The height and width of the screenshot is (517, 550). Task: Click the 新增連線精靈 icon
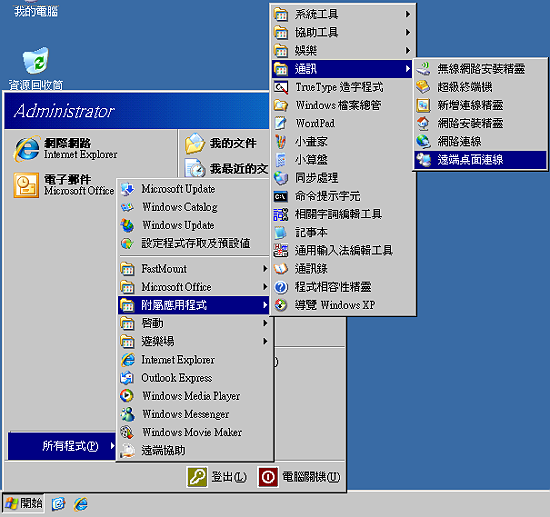(423, 105)
